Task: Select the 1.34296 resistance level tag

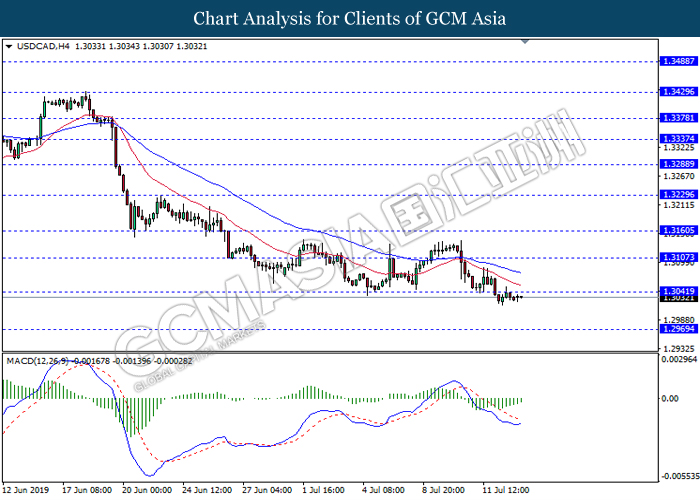Action: 678,92
